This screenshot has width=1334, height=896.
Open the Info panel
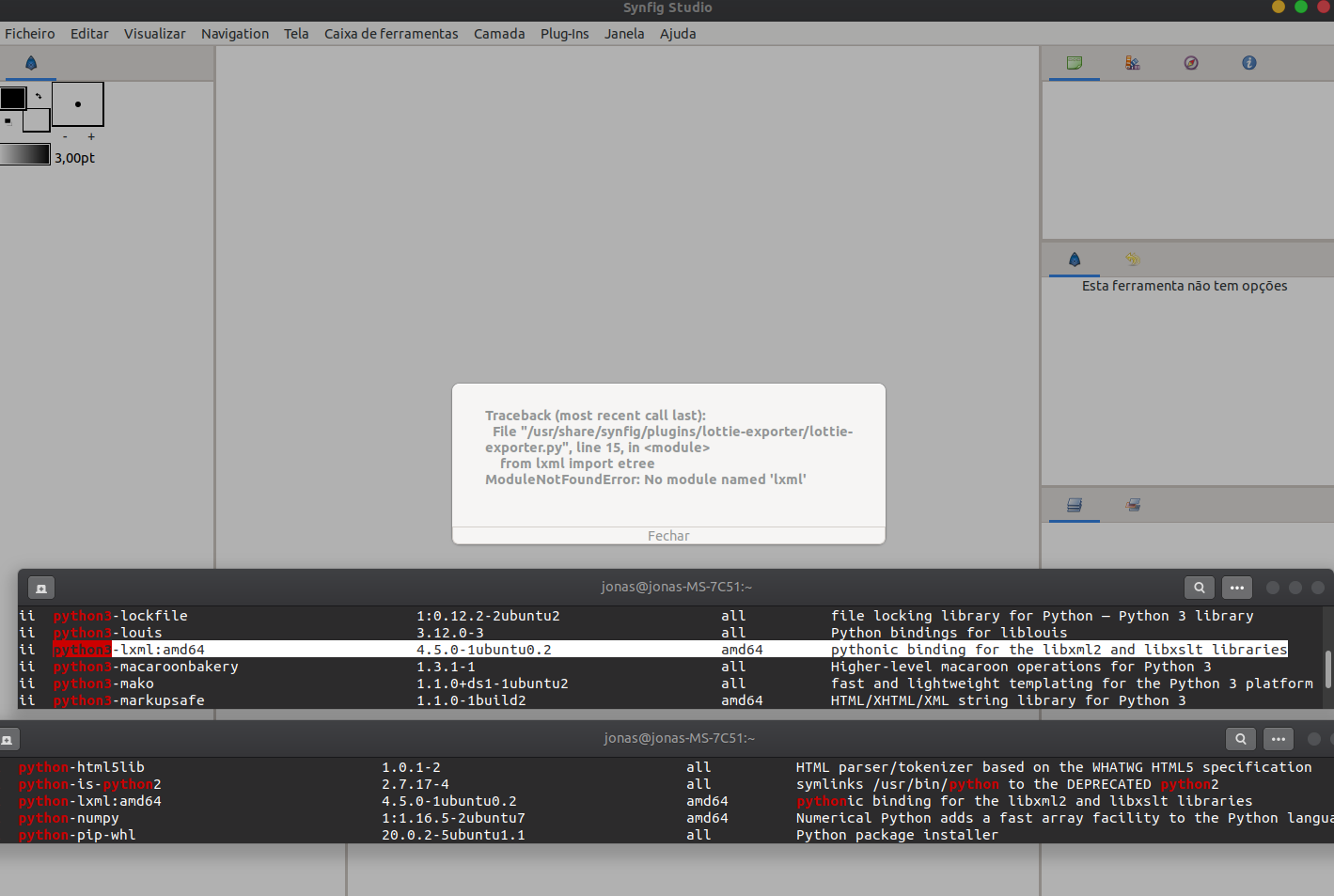(x=1249, y=63)
